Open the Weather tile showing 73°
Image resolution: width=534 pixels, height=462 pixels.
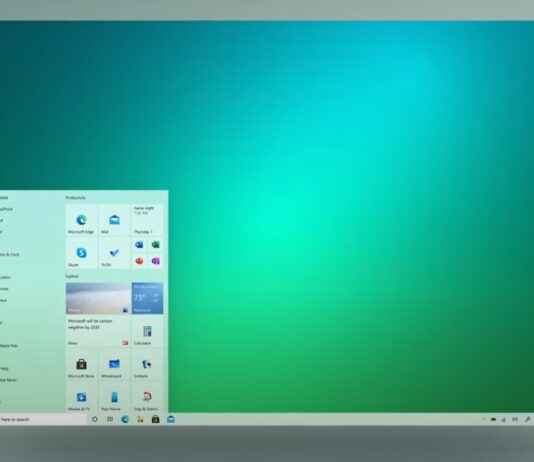pos(147,298)
